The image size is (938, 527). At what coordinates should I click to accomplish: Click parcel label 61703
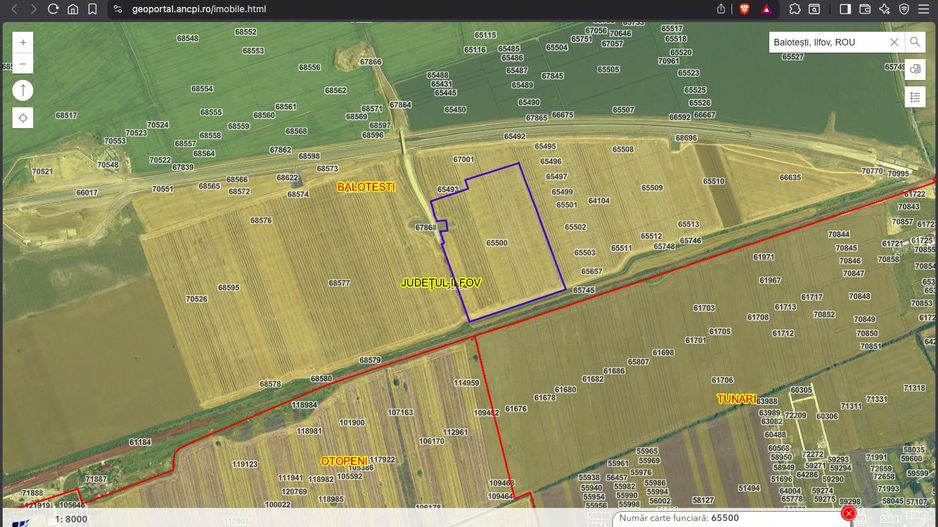(704, 307)
